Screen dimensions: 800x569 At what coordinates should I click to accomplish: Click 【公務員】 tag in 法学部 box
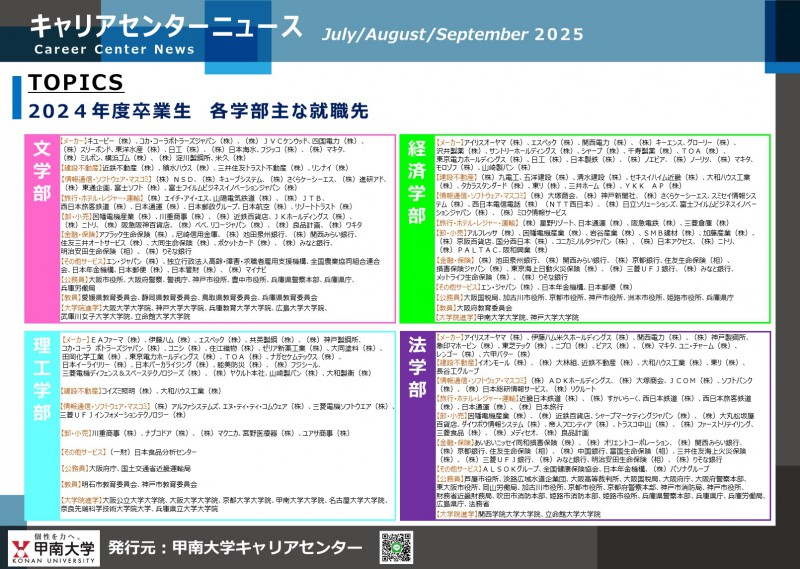coord(450,479)
